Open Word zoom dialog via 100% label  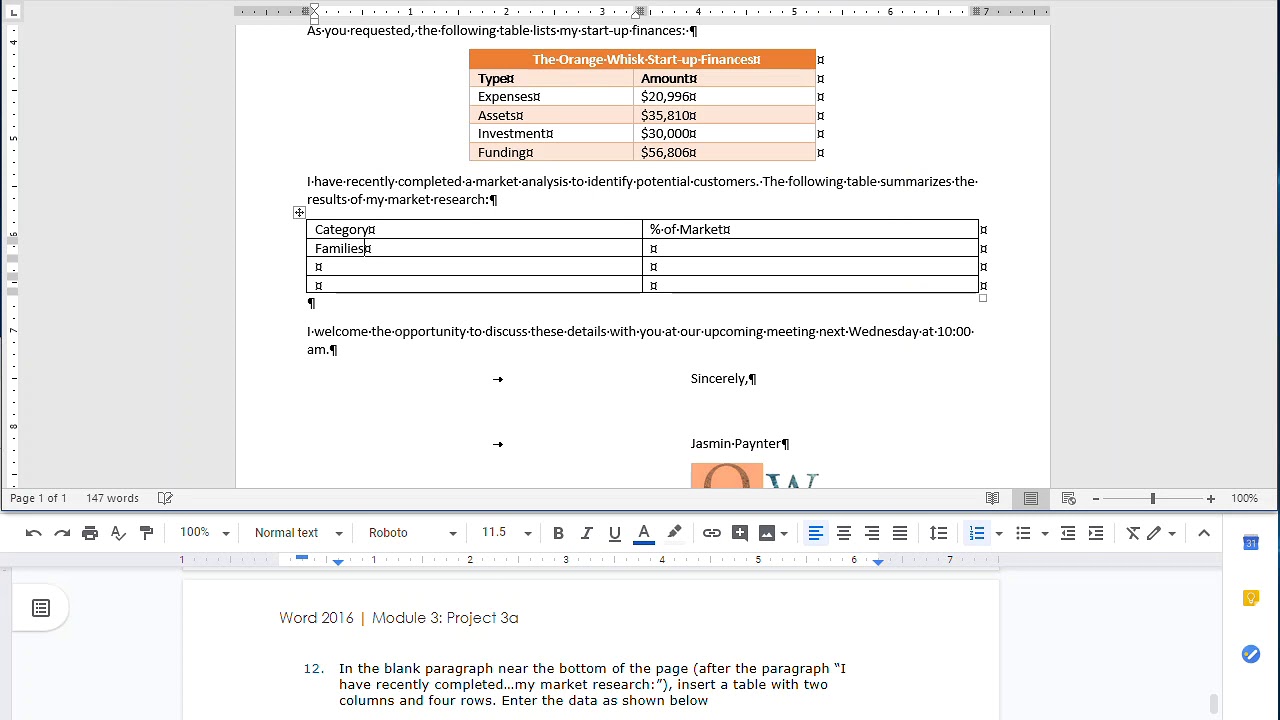coord(1244,498)
